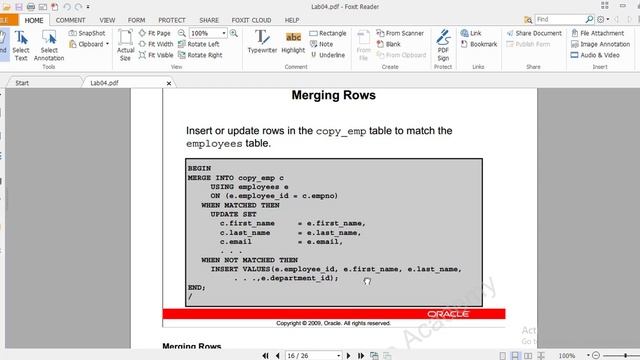
Task: Click the Find magnifier search button
Action: pos(589,19)
